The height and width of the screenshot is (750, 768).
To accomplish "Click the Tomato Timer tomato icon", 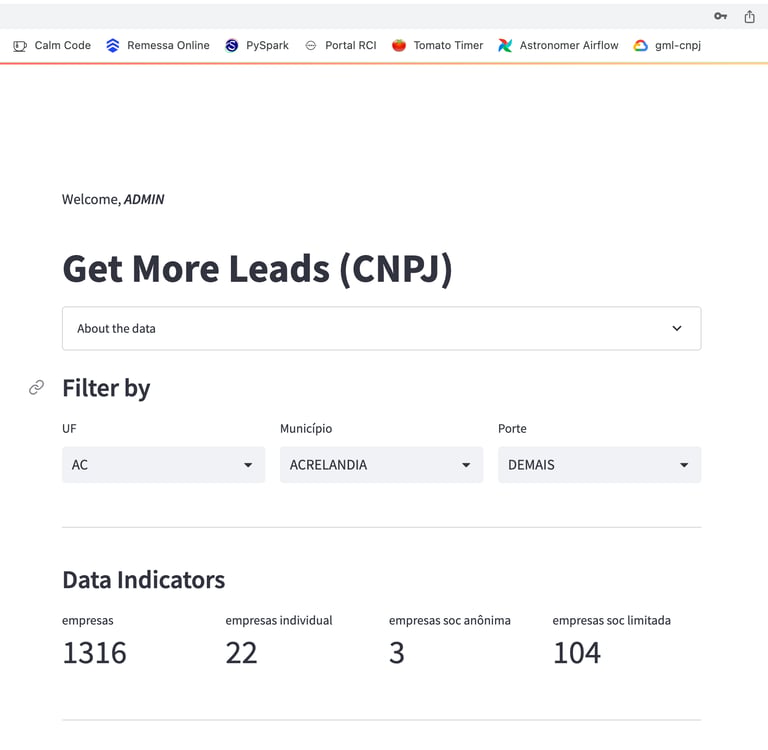I will coord(399,46).
